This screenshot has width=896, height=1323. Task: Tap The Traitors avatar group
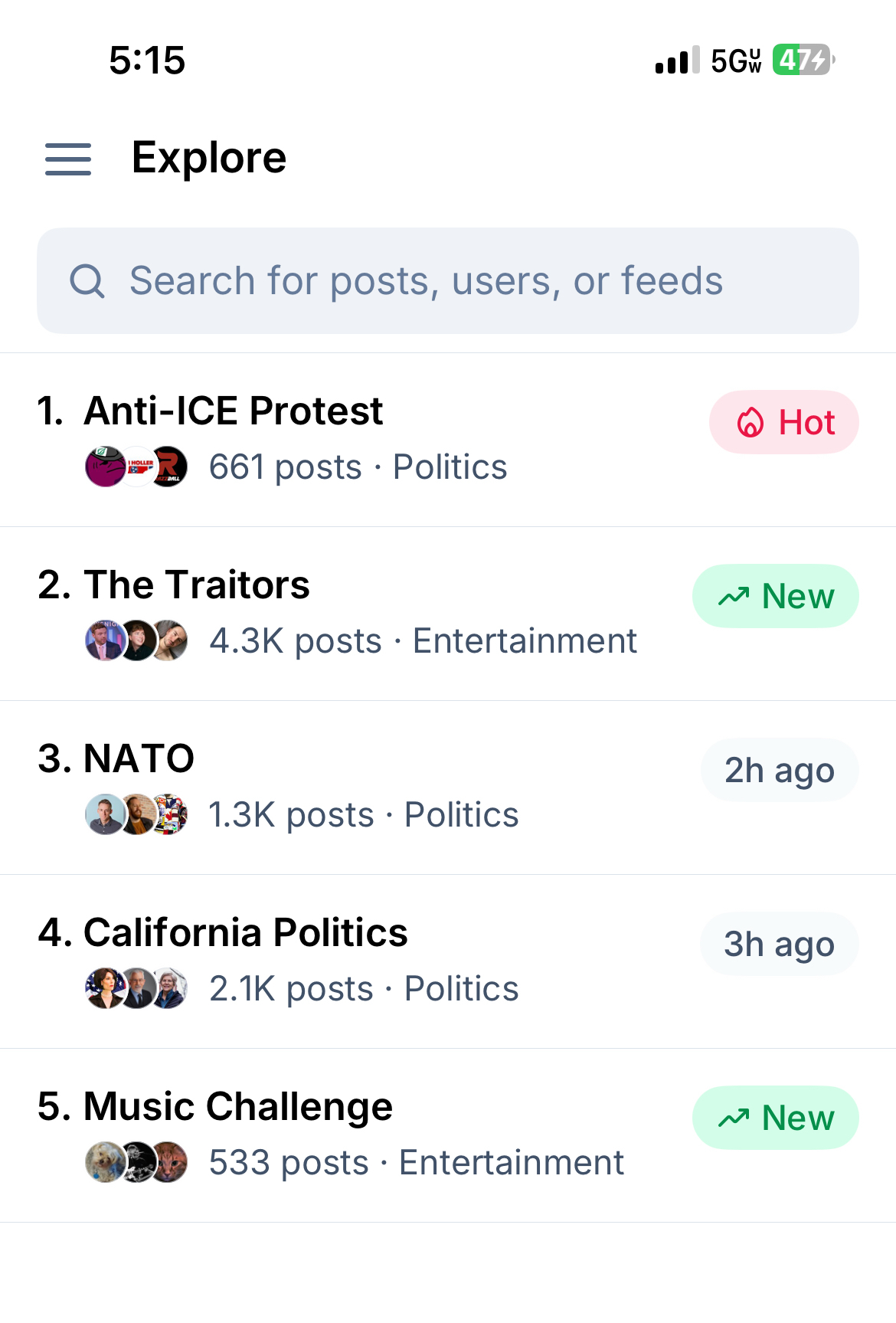pos(136,641)
